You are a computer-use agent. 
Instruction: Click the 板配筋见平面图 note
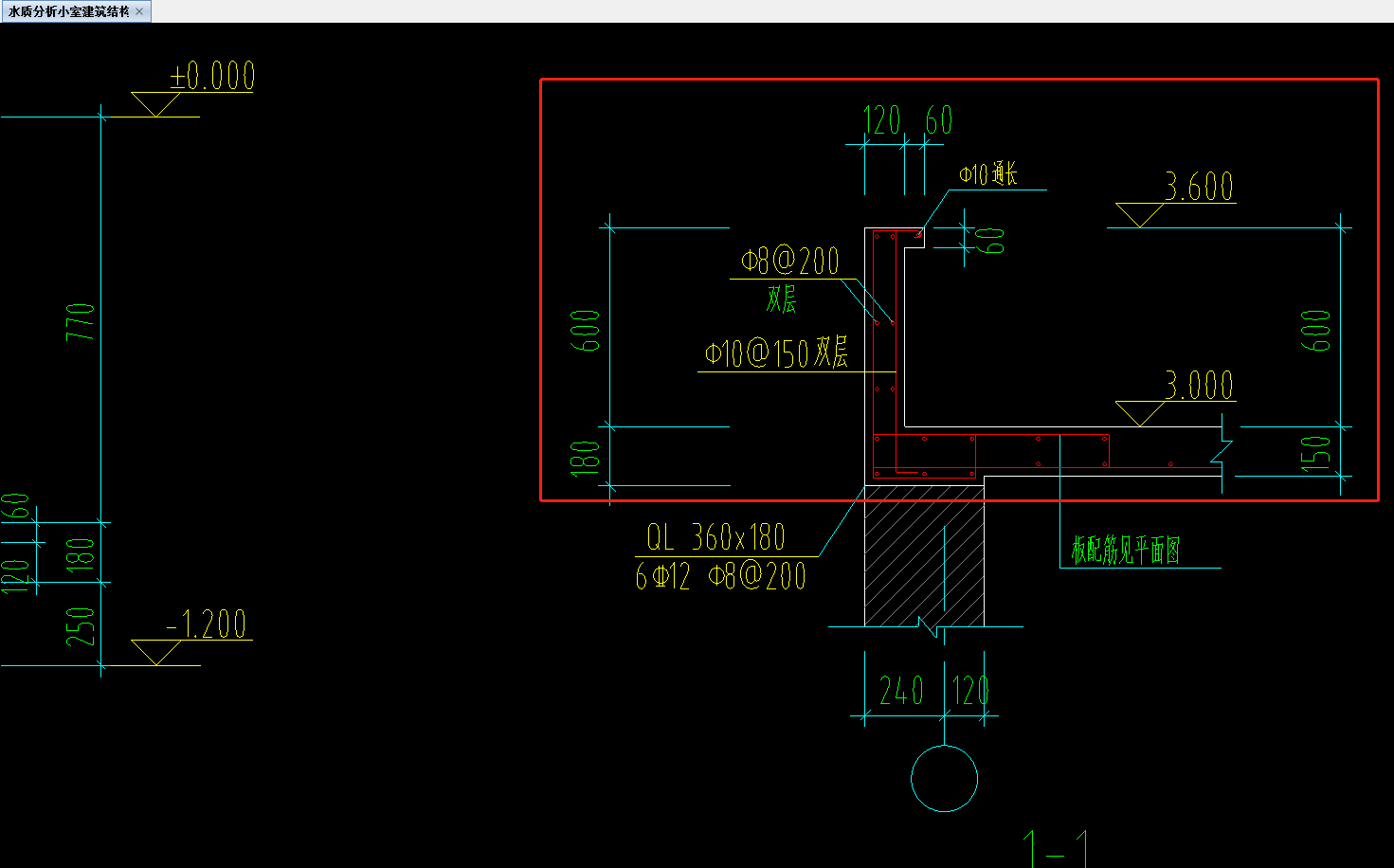(x=1125, y=551)
